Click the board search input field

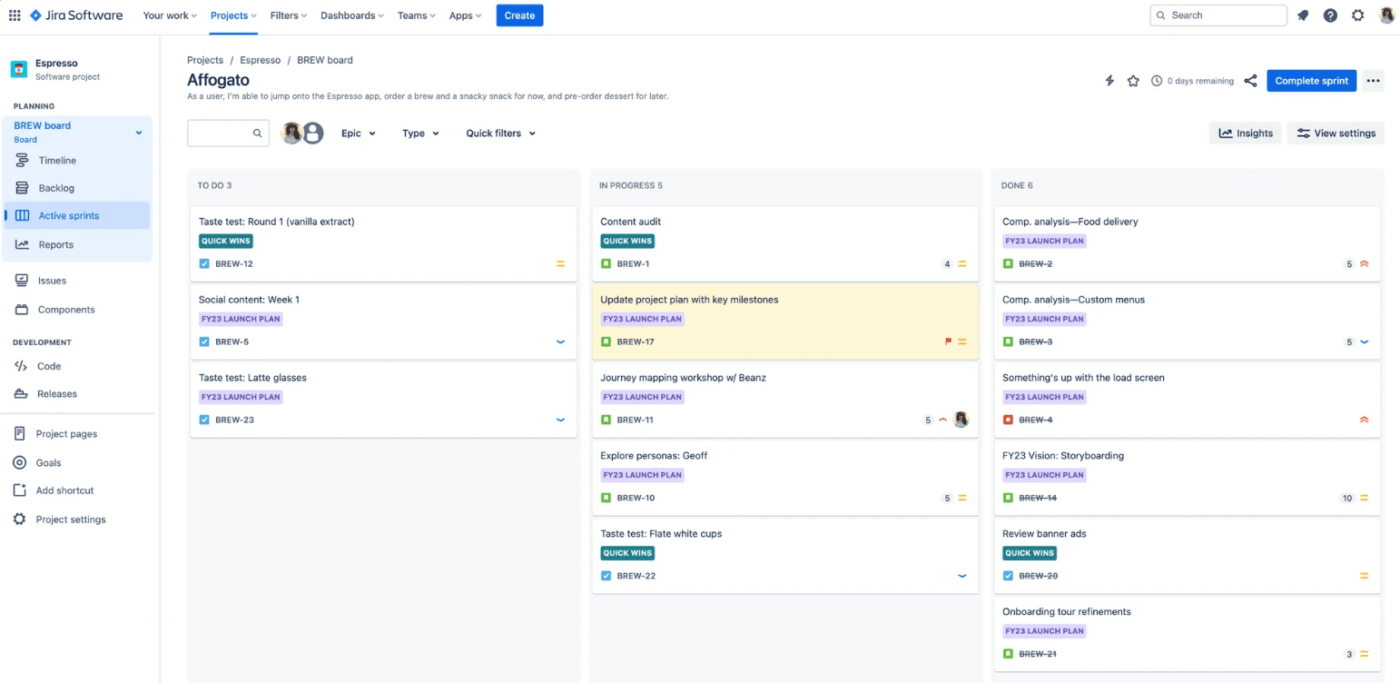tap(228, 133)
